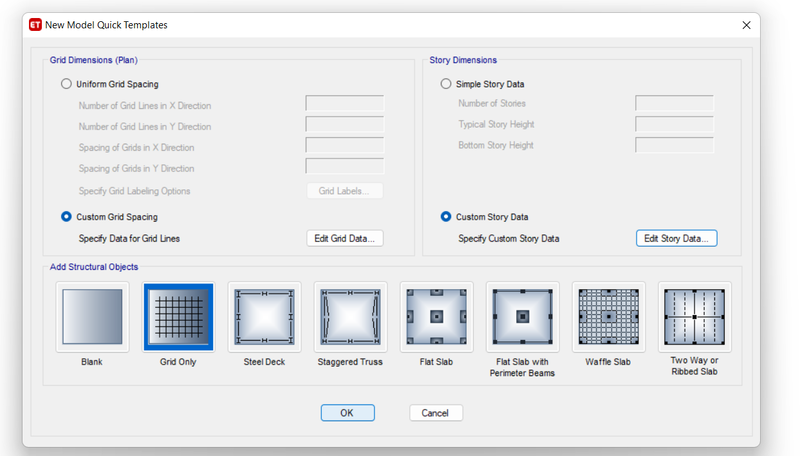The image size is (800, 456).
Task: Cancel the new model dialog
Action: tap(436, 413)
